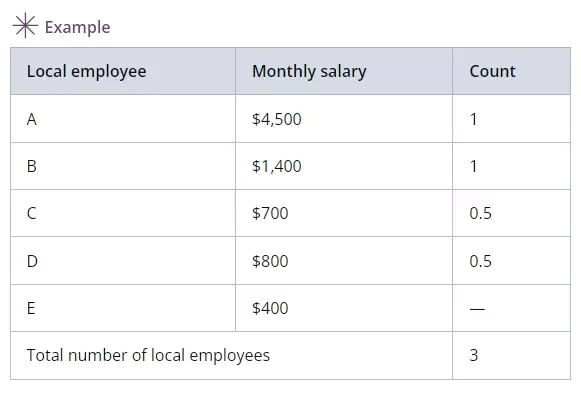Click the count 0.5 for employee D

[512, 261]
